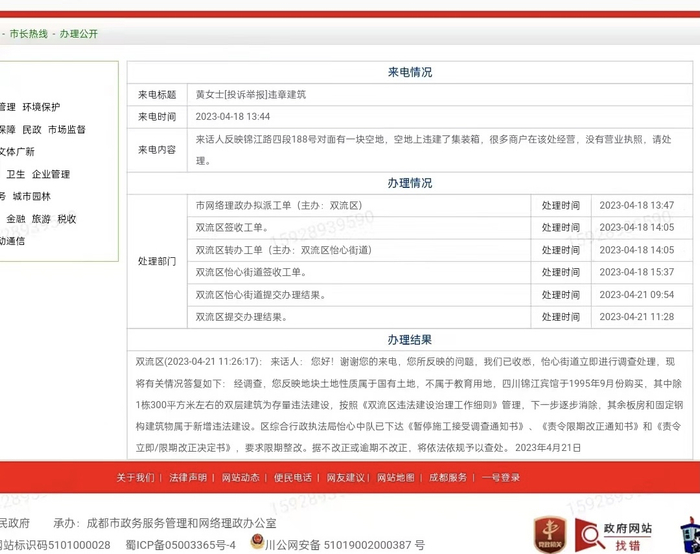Open the 蜀ICP备05003365号-4 link

tap(180, 545)
